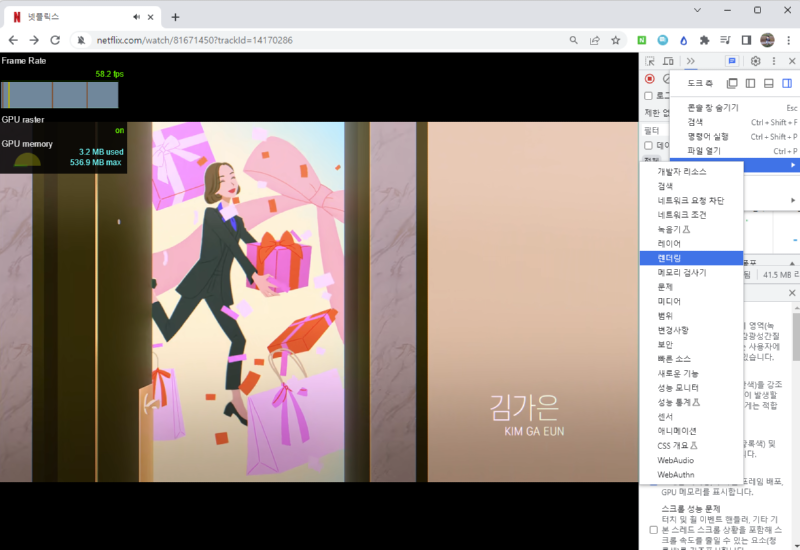Mute the Netflix tab audio icon
The width and height of the screenshot is (800, 550).
[x=135, y=16]
